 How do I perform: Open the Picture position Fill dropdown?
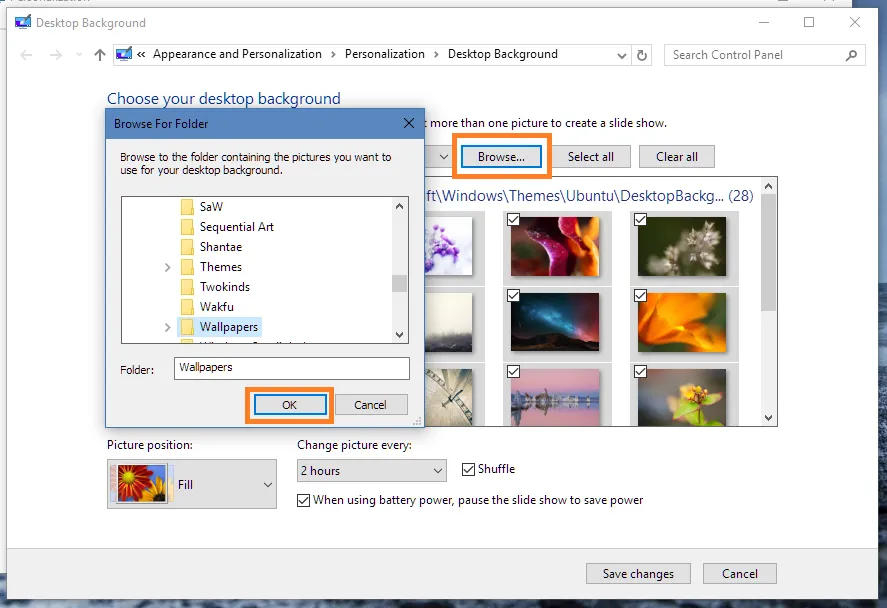pos(192,484)
